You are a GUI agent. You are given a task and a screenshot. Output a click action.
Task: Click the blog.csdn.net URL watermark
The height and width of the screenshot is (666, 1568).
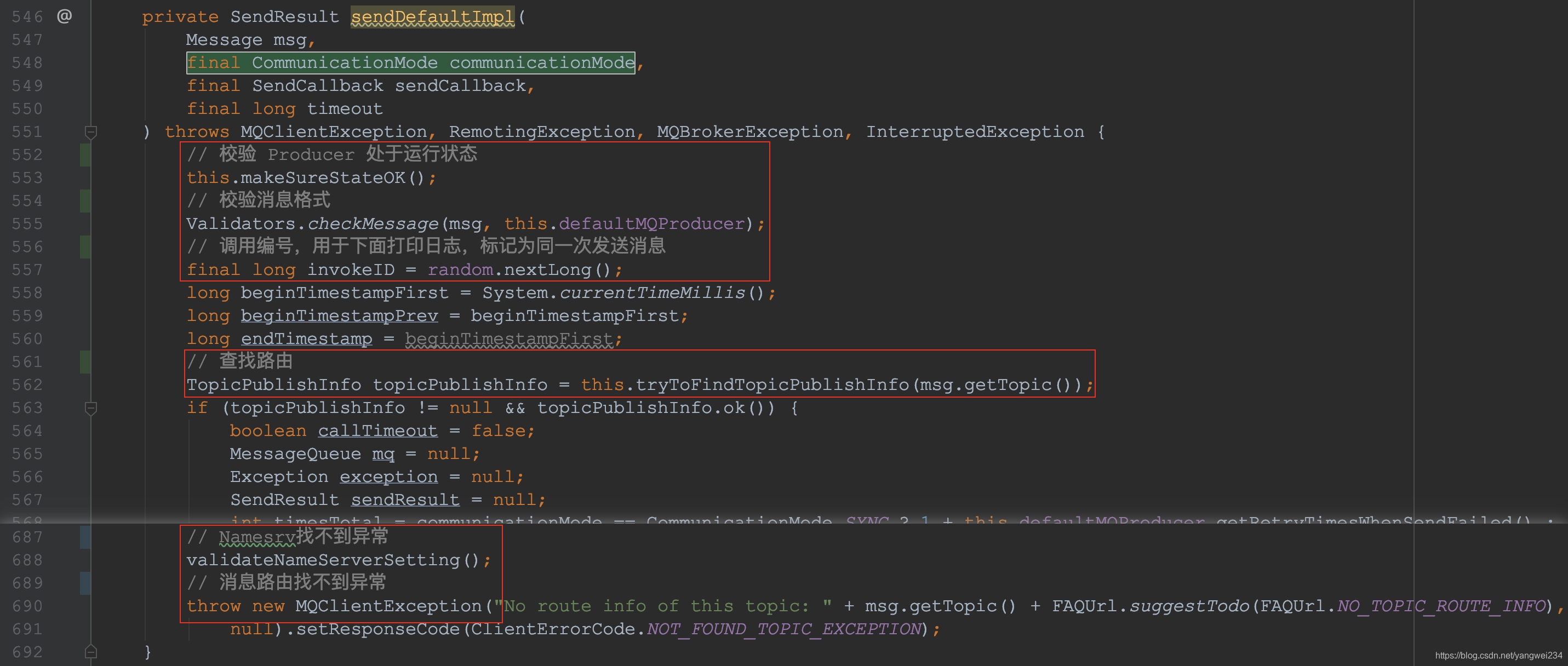point(1498,656)
